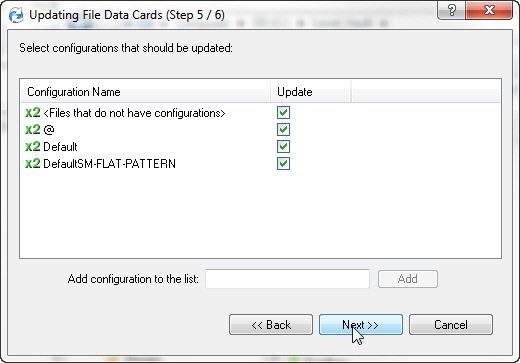Click the x2 icon beside Default
The width and height of the screenshot is (520, 363).
[33, 147]
